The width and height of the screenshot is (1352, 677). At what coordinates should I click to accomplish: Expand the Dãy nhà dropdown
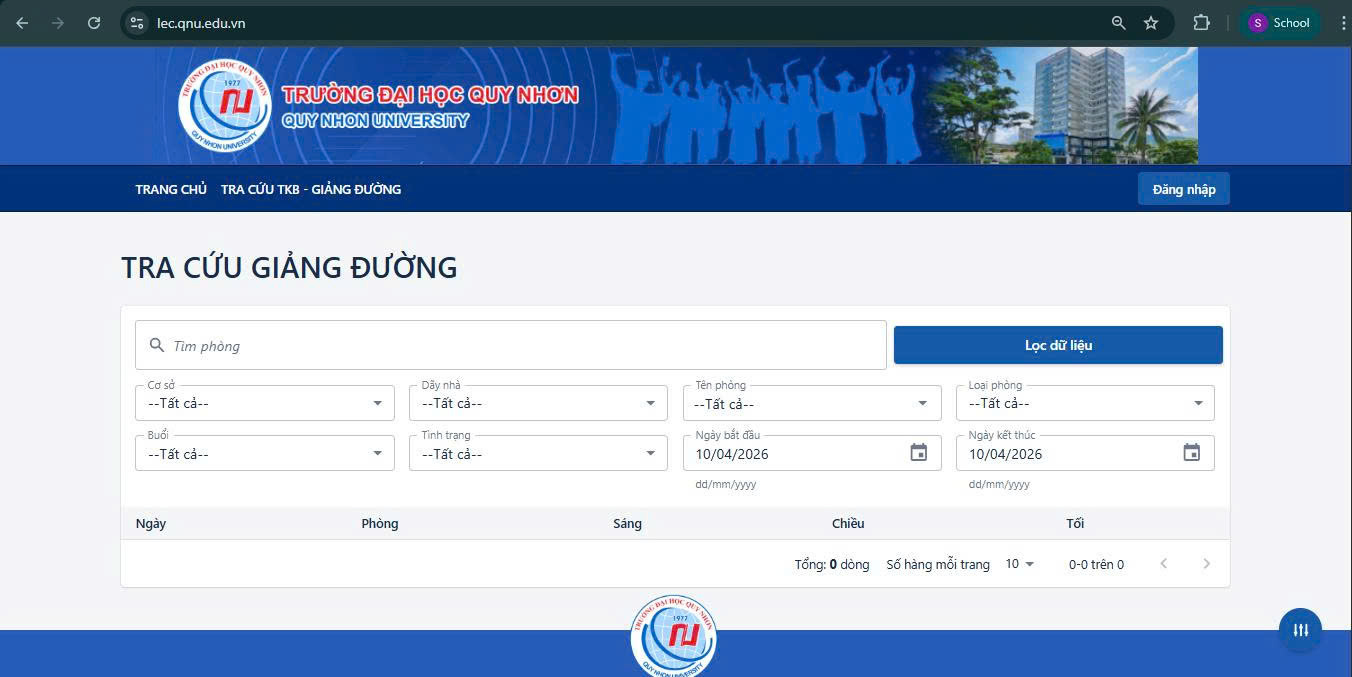(537, 404)
